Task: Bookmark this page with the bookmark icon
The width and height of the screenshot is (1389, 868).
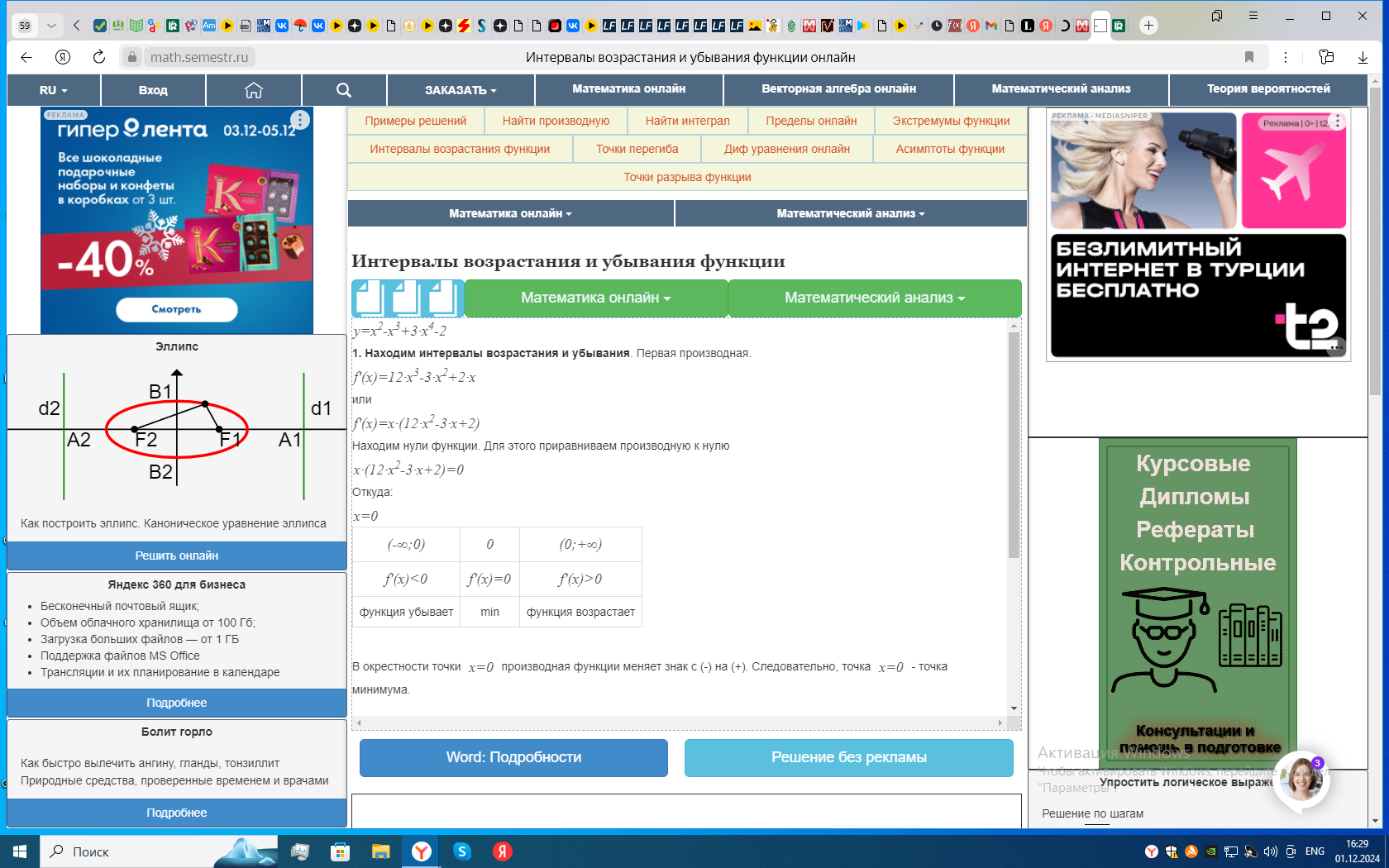Action: click(1249, 57)
